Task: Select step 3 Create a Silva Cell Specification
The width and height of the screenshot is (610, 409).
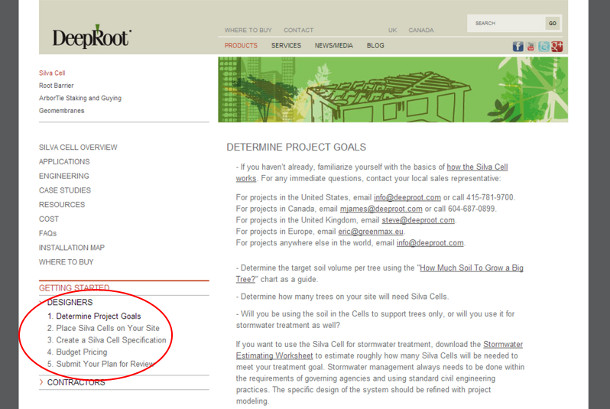Action: point(107,340)
